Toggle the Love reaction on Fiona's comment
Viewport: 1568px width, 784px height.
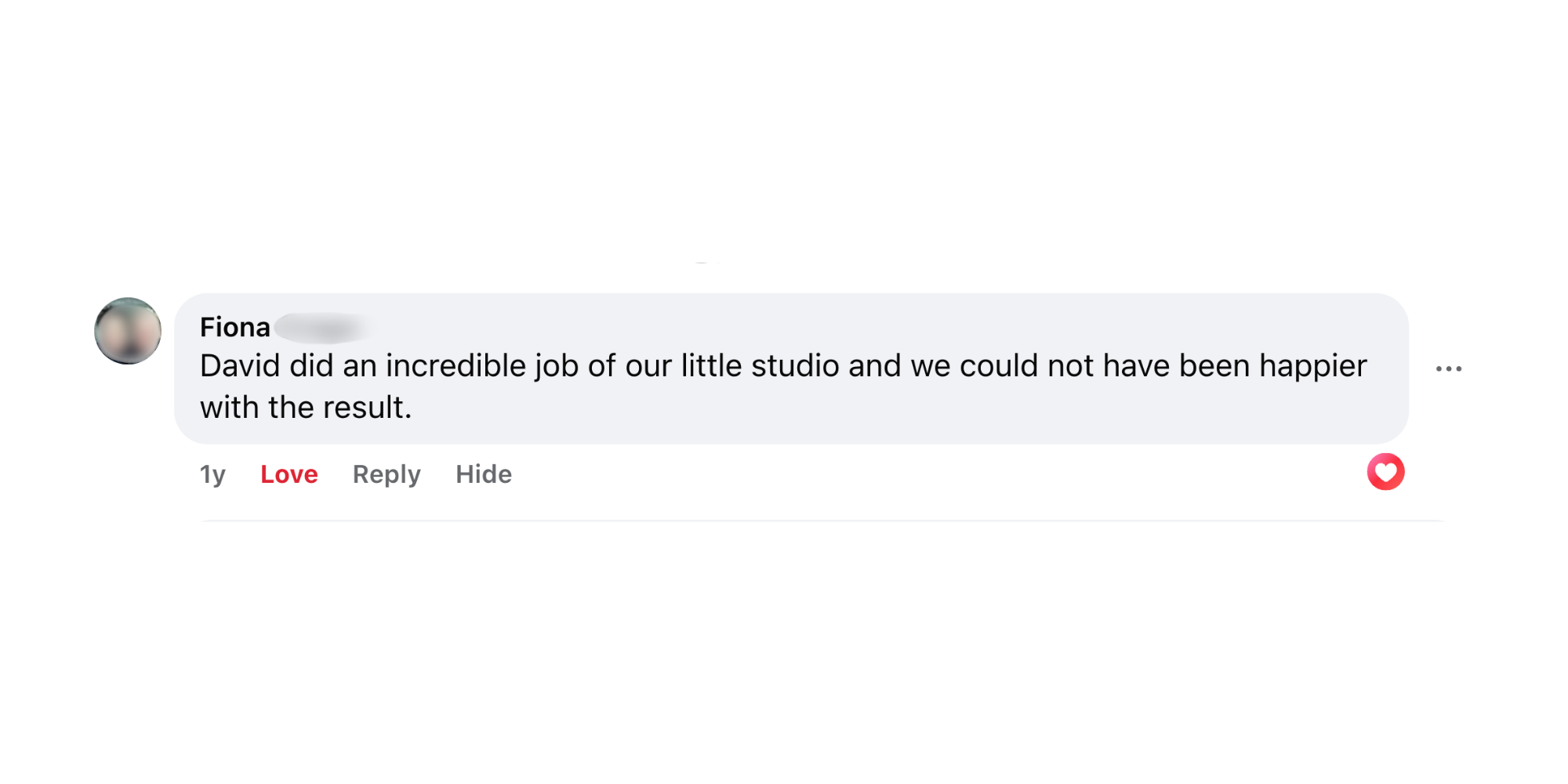click(x=289, y=474)
